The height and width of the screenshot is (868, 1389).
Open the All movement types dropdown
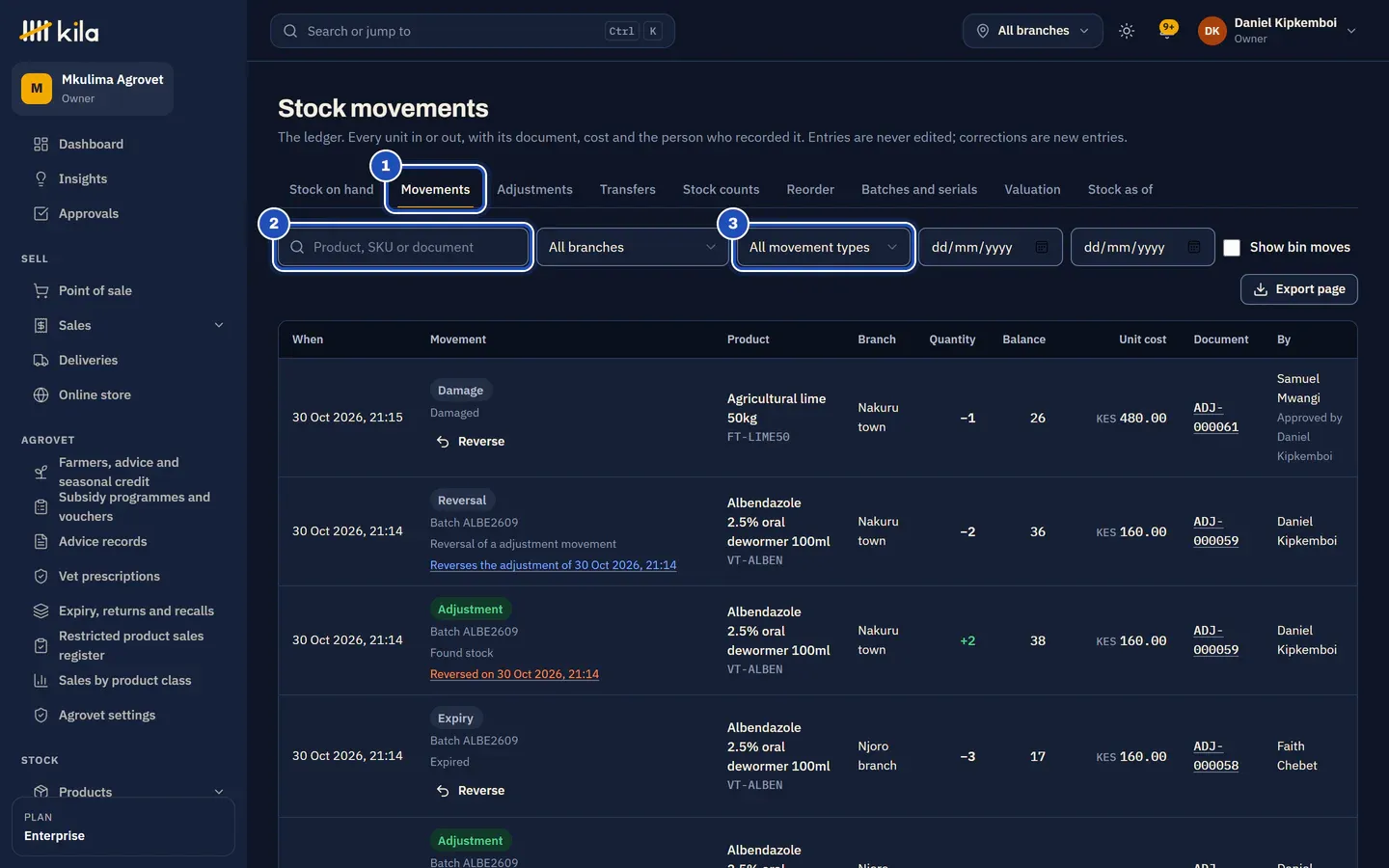[823, 248]
